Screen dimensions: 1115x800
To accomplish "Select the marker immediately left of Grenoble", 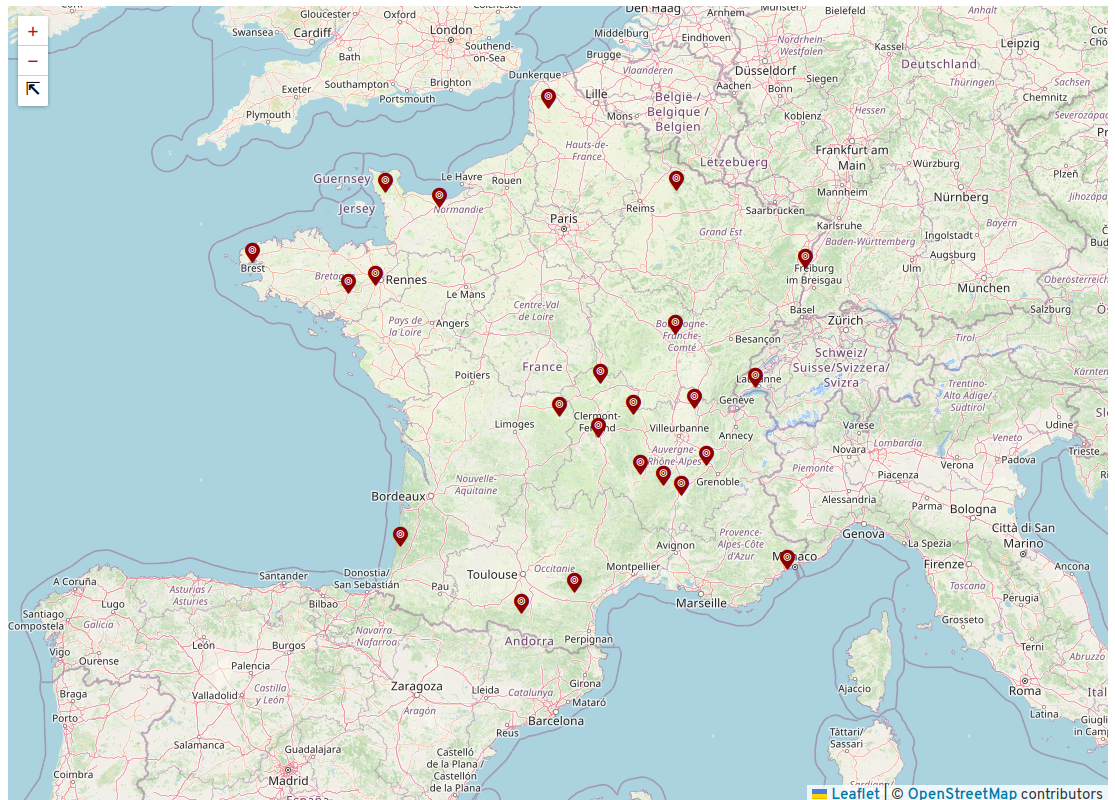I will click(681, 486).
